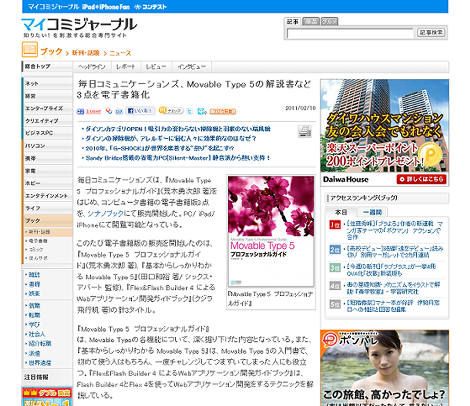Click the red Buzzurl share link
The width and height of the screenshot is (470, 406).
pyautogui.click(x=93, y=111)
